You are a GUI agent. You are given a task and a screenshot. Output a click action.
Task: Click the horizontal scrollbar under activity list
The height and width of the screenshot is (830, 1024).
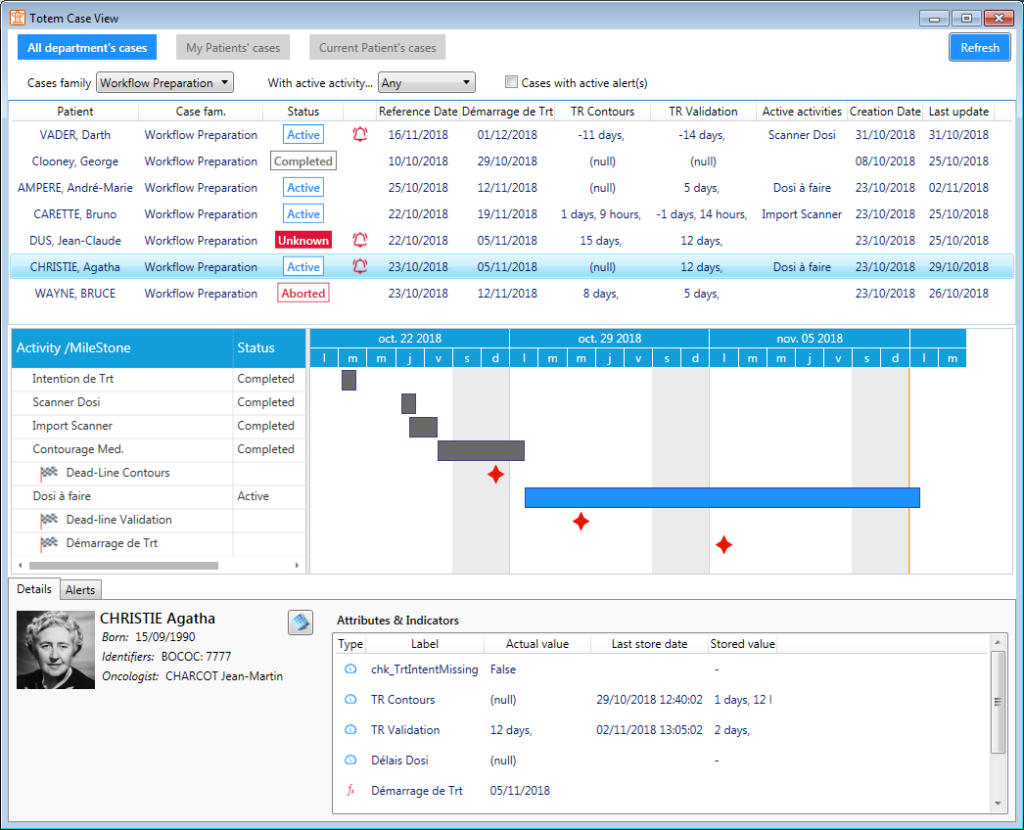(x=120, y=566)
